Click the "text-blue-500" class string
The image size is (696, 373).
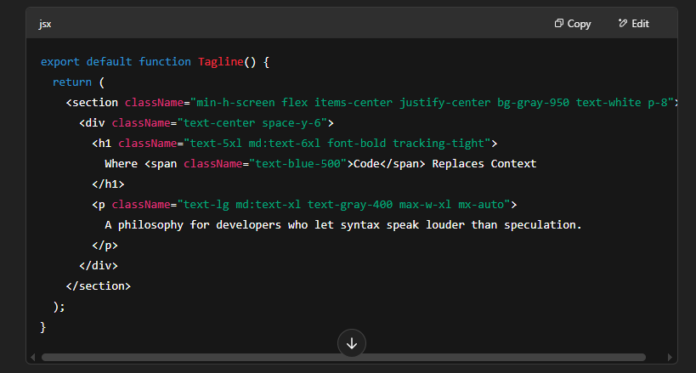(298, 164)
